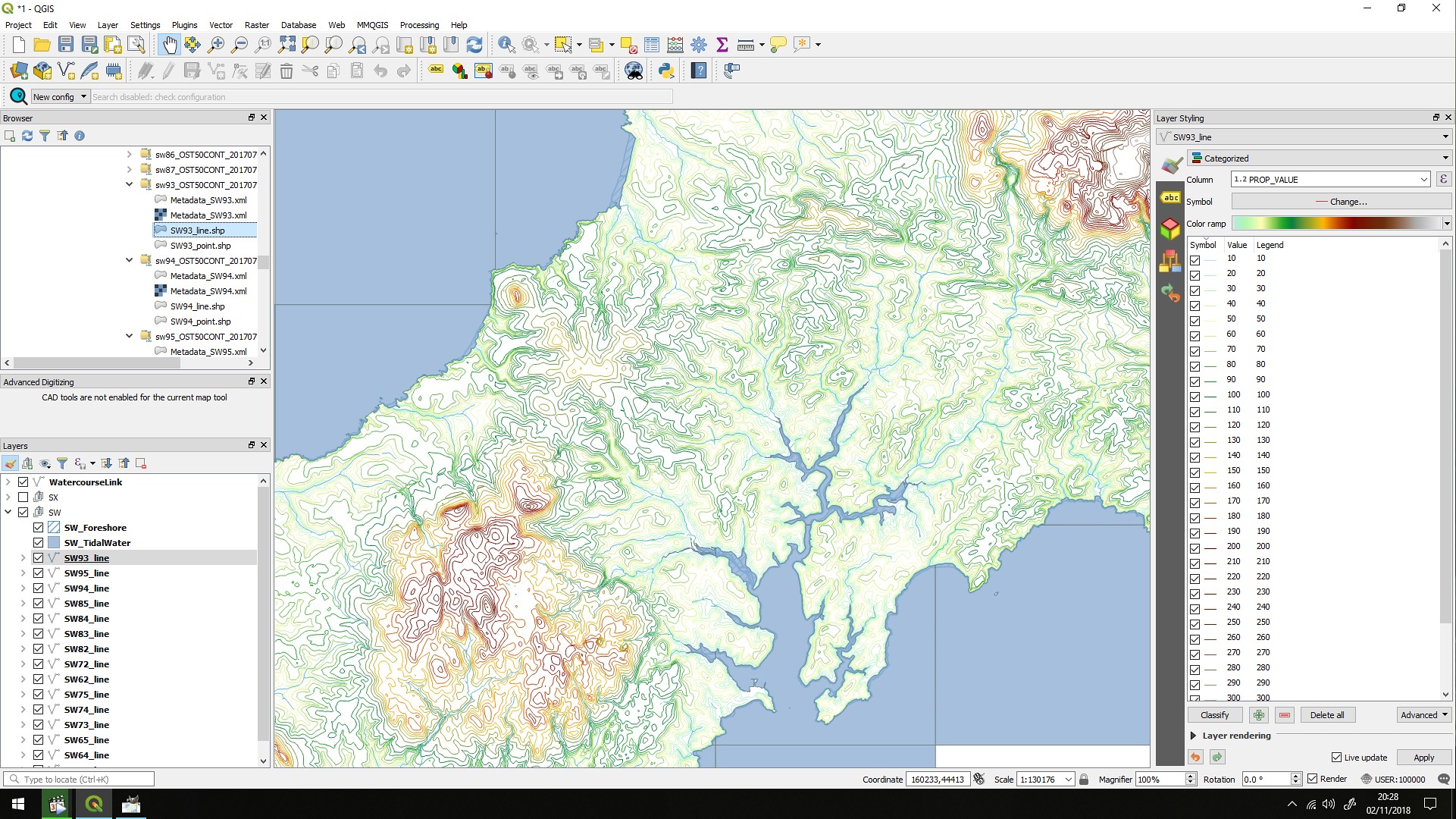Click the Pan Map tool icon
The image size is (1456, 819).
coord(169,44)
